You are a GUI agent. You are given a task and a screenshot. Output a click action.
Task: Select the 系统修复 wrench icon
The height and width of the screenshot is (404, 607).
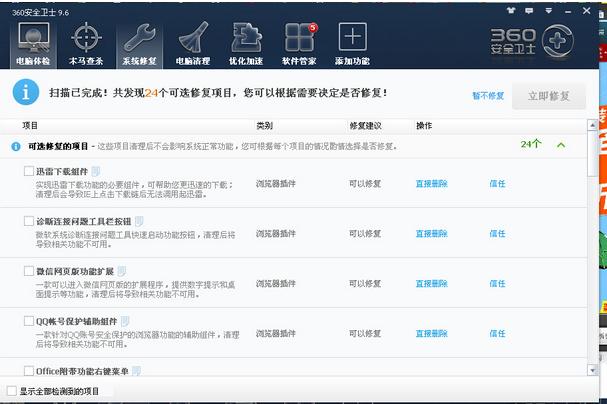139,43
